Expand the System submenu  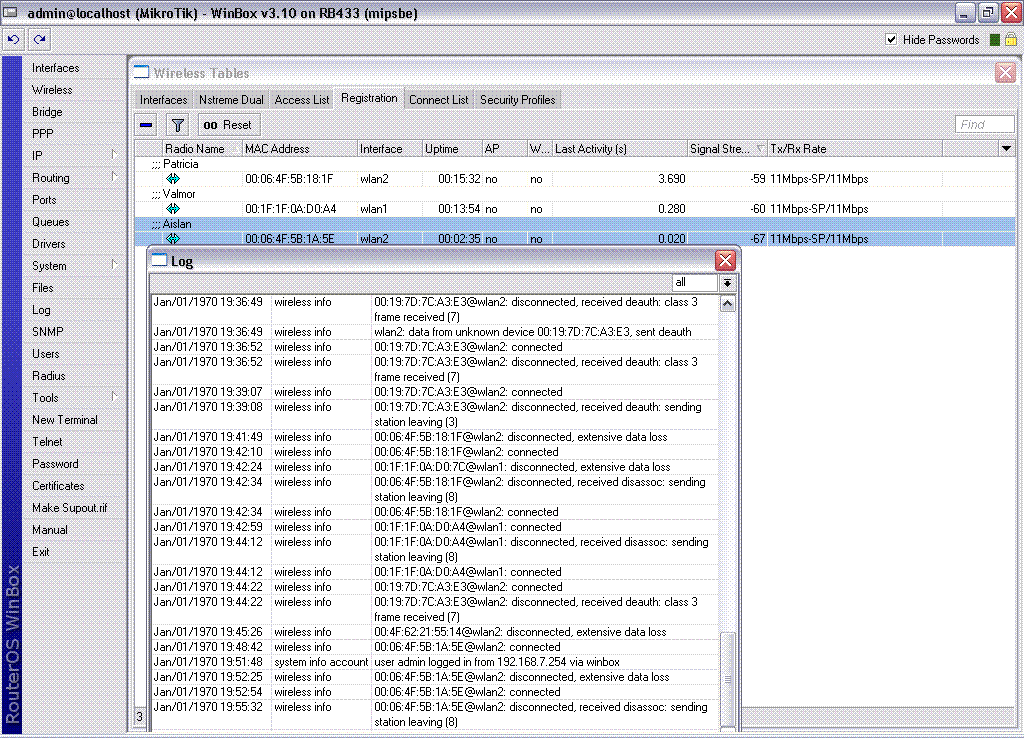tap(114, 265)
